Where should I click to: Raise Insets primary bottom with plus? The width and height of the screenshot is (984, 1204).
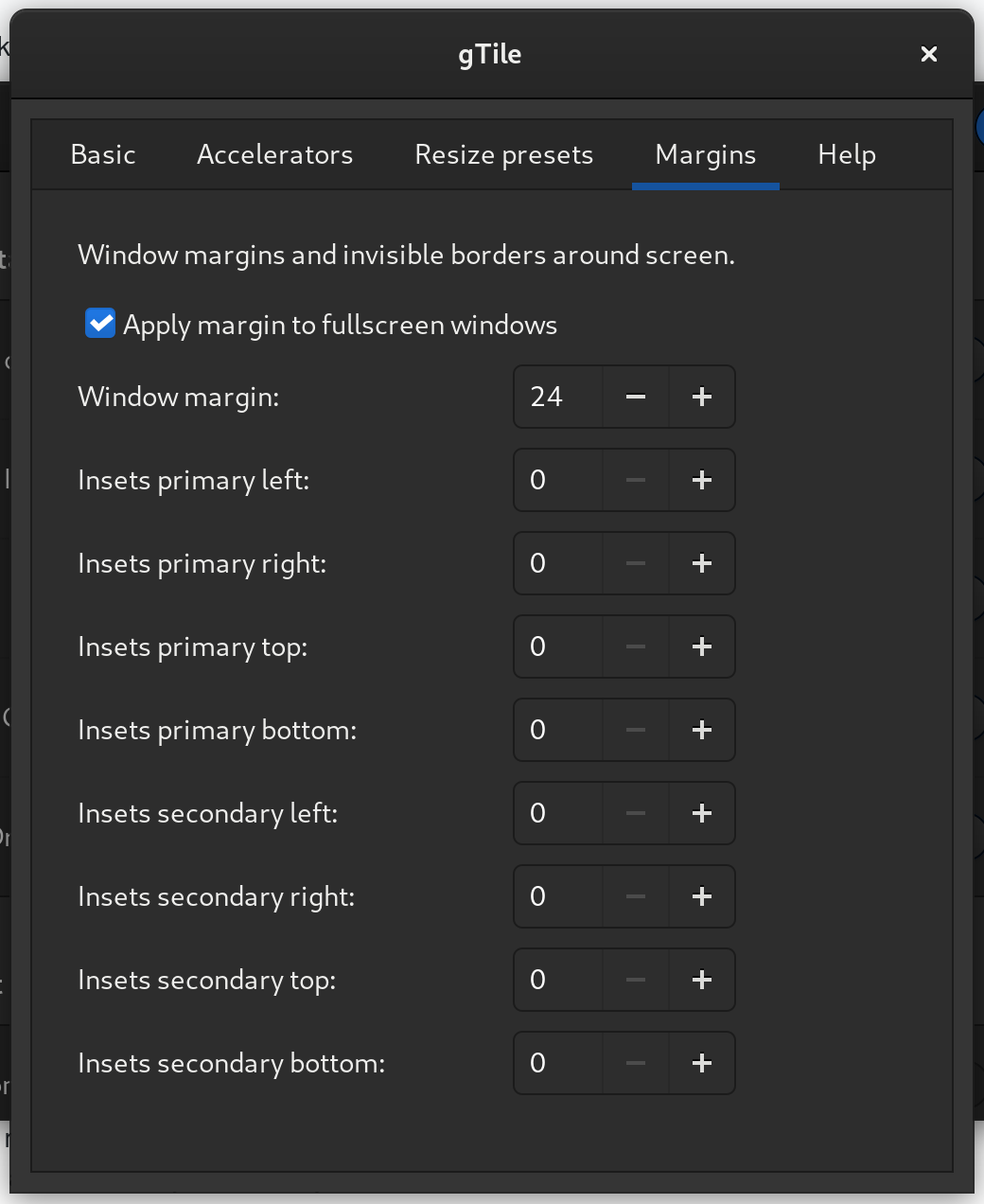702,730
